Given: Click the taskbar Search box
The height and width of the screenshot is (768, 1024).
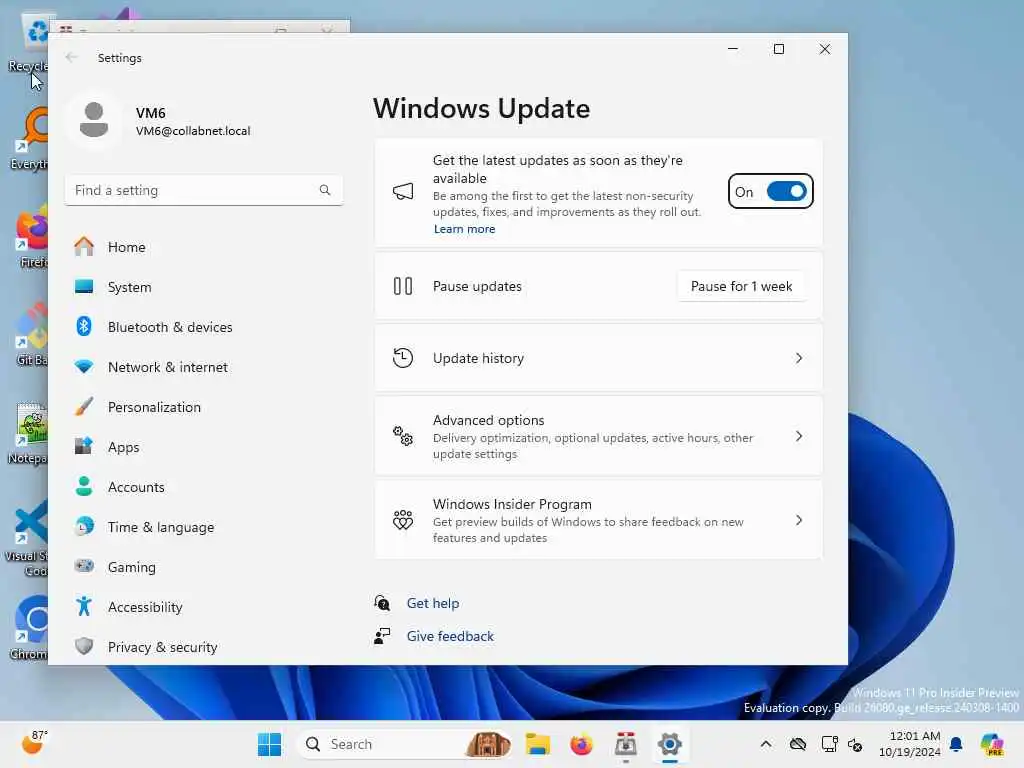Looking at the screenshot, I should [404, 744].
